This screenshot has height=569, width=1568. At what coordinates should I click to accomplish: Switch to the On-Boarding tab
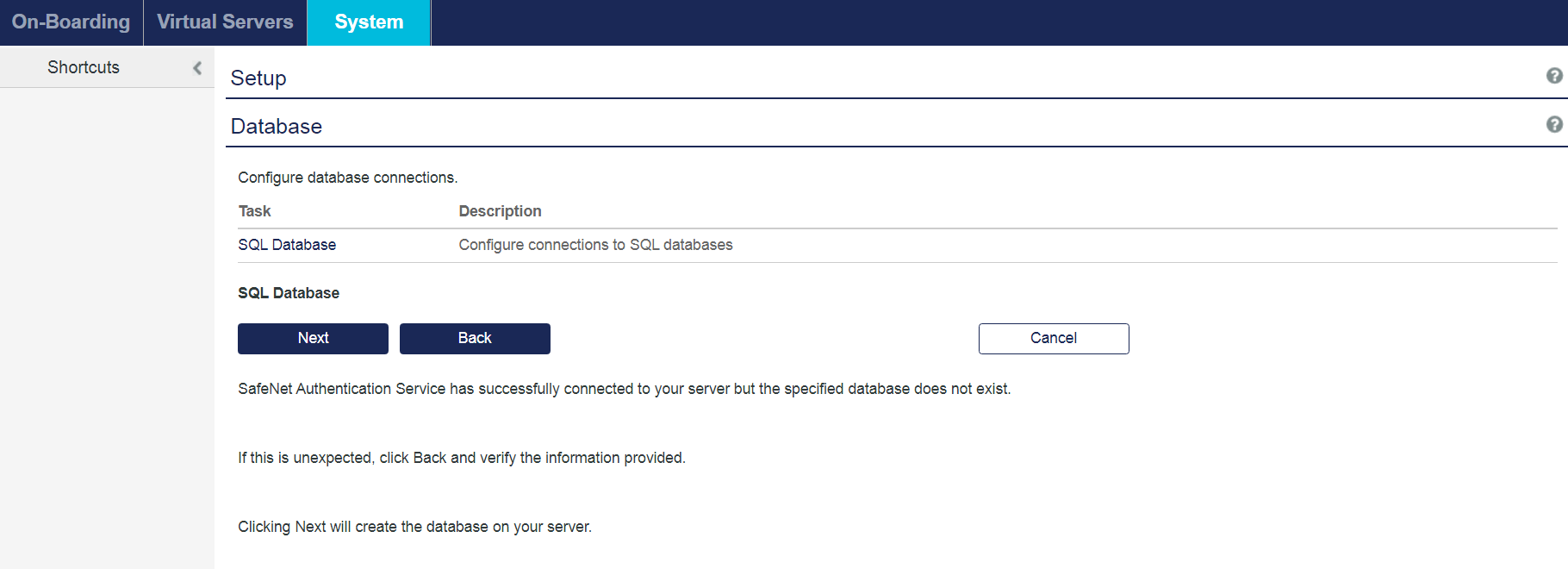[71, 22]
